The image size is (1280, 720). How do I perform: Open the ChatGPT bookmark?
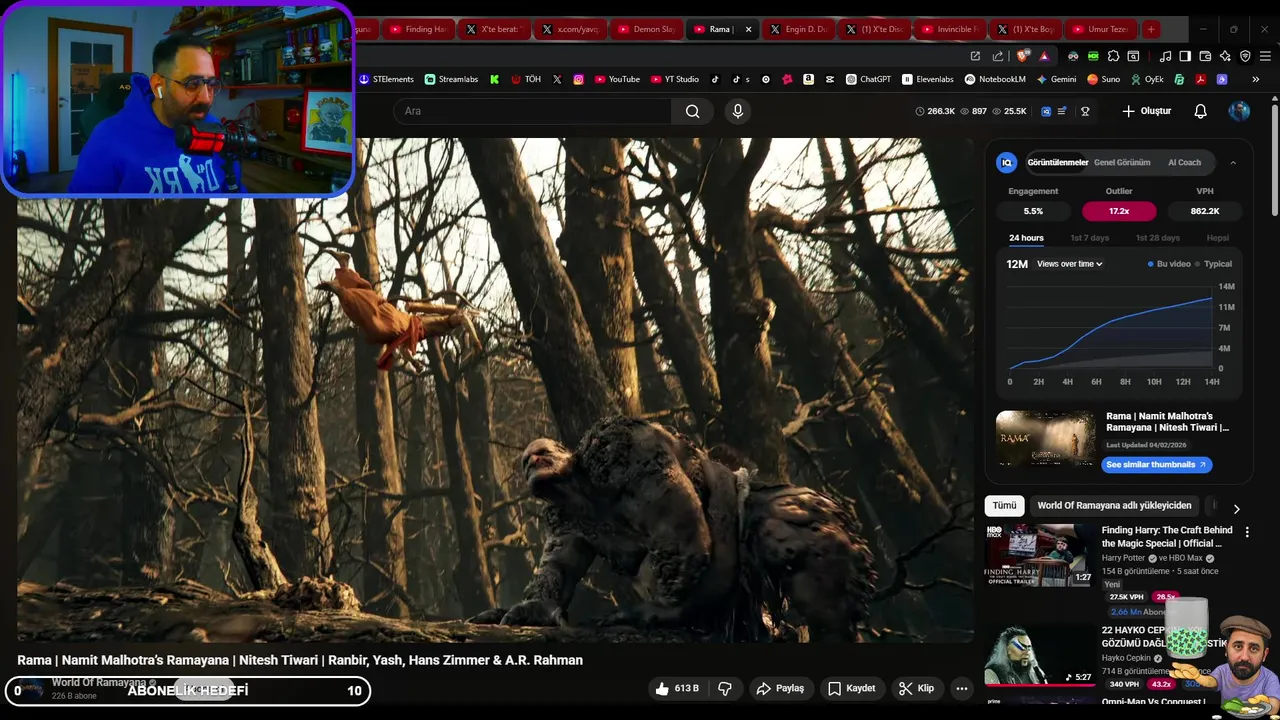pos(868,79)
